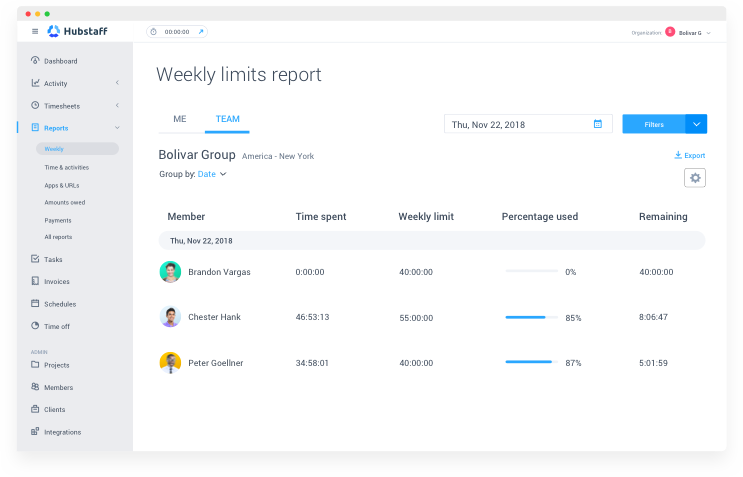Click the Integrations icon
Image resolution: width=743 pixels, height=477 pixels.
click(35, 431)
